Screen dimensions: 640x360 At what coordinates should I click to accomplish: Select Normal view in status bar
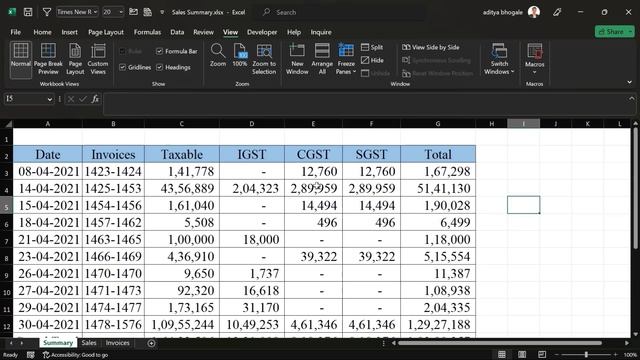pos(502,355)
